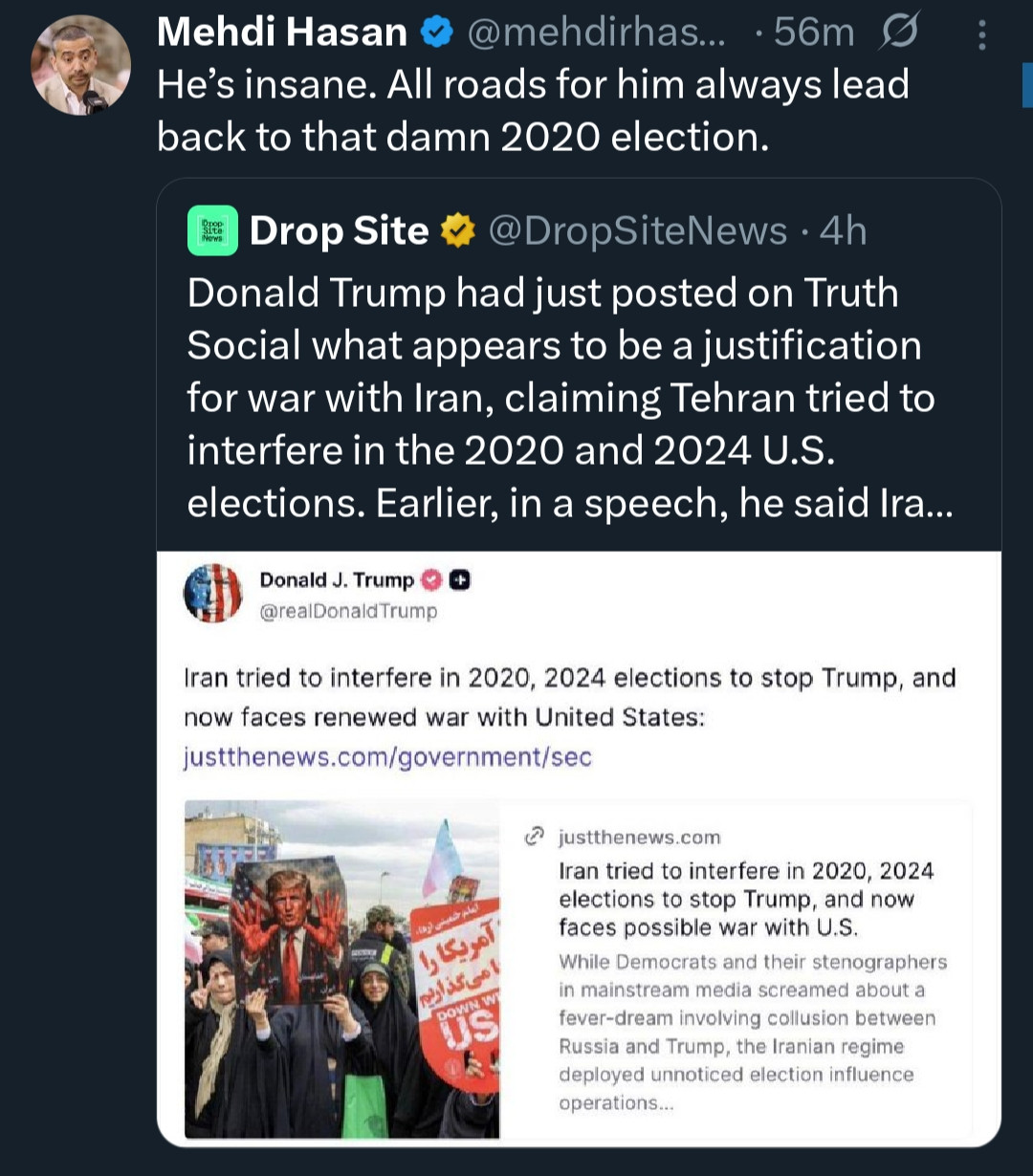
Task: Open the justthenews.com/government/sec link
Action: (x=387, y=757)
